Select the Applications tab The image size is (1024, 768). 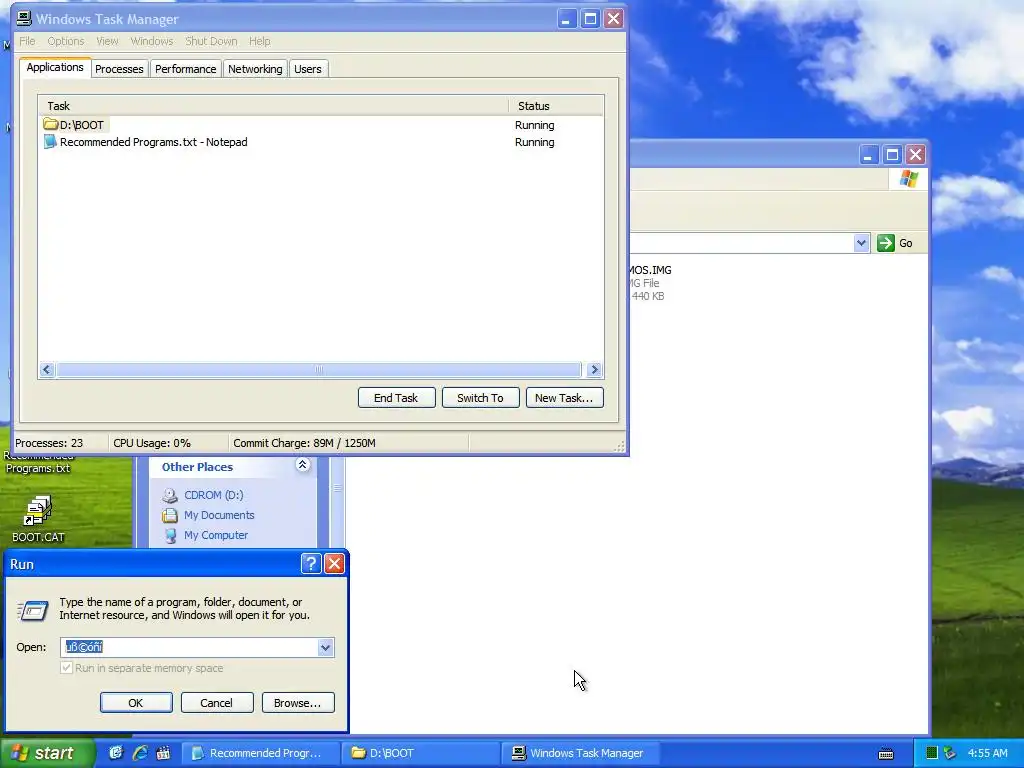tap(55, 67)
